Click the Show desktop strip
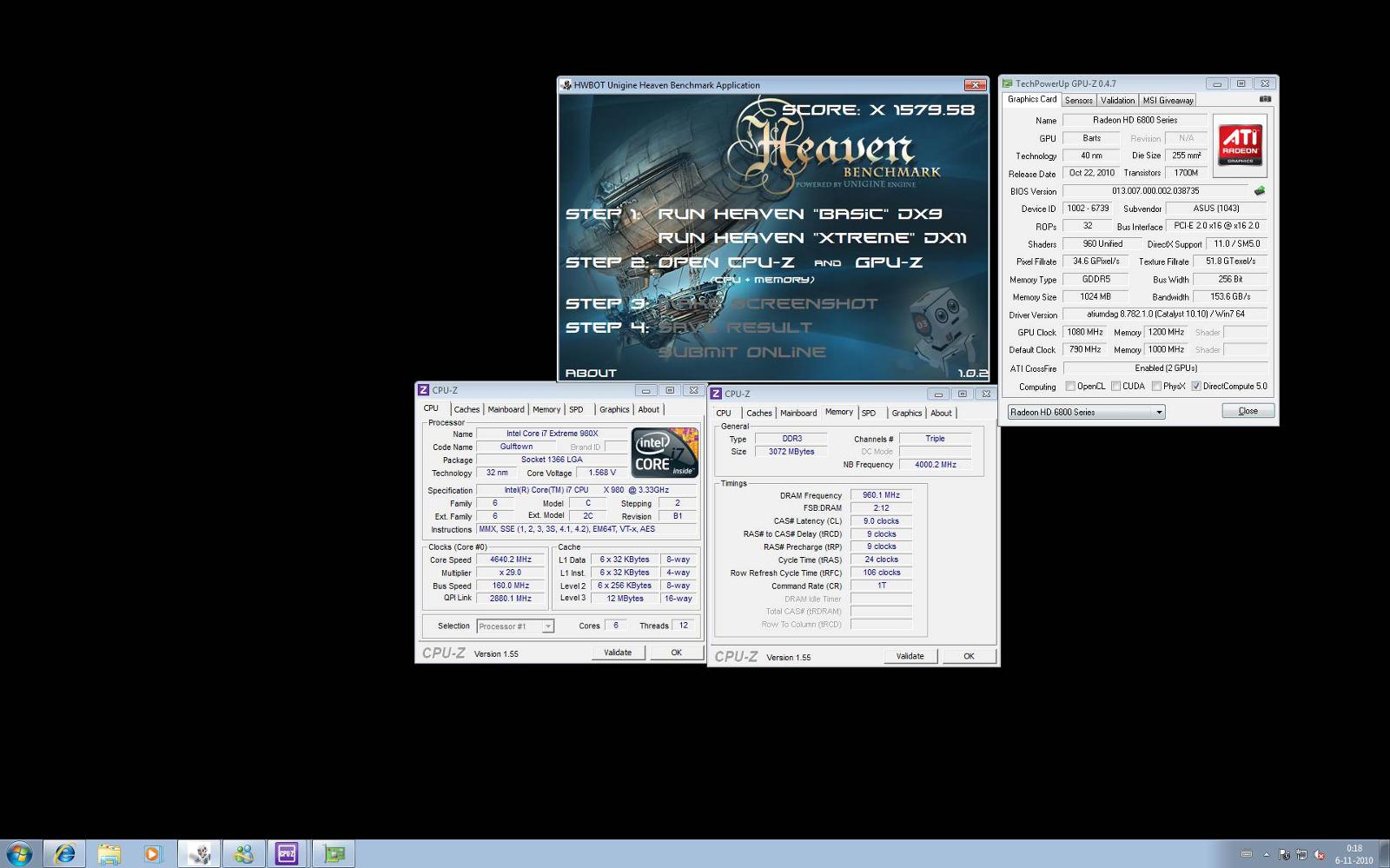This screenshot has width=1390, height=868. [x=1383, y=854]
